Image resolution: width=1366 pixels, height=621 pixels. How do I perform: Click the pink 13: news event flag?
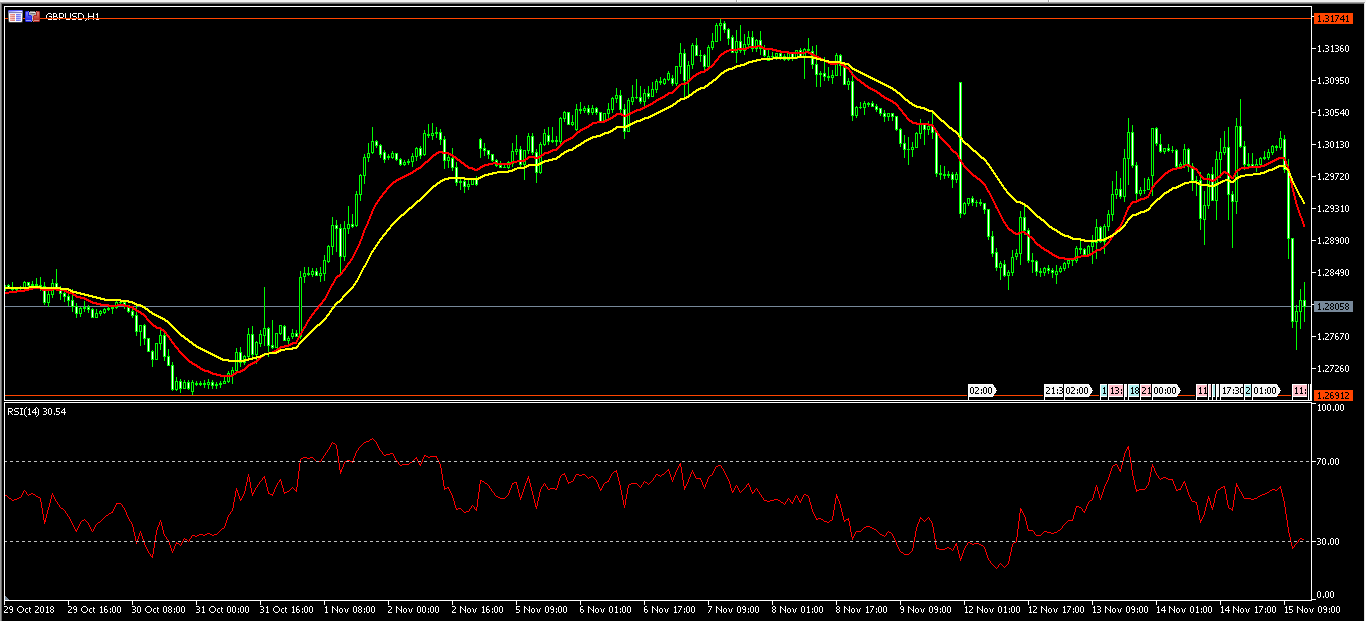(x=1116, y=391)
